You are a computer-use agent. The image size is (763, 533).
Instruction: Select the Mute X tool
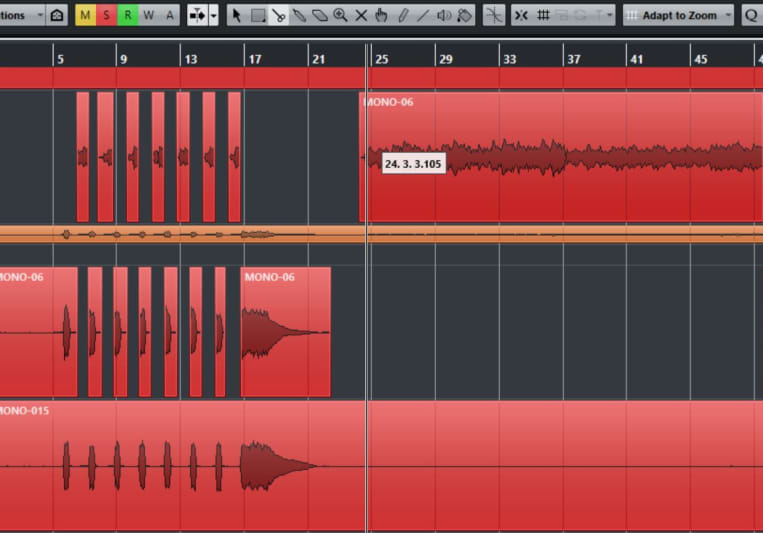point(361,15)
